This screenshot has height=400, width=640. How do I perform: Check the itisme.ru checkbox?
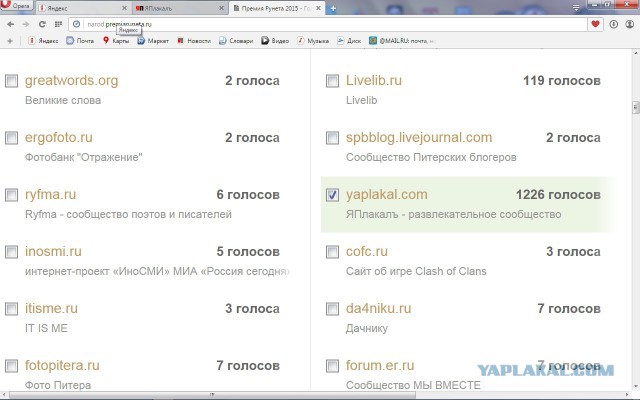click(x=11, y=309)
